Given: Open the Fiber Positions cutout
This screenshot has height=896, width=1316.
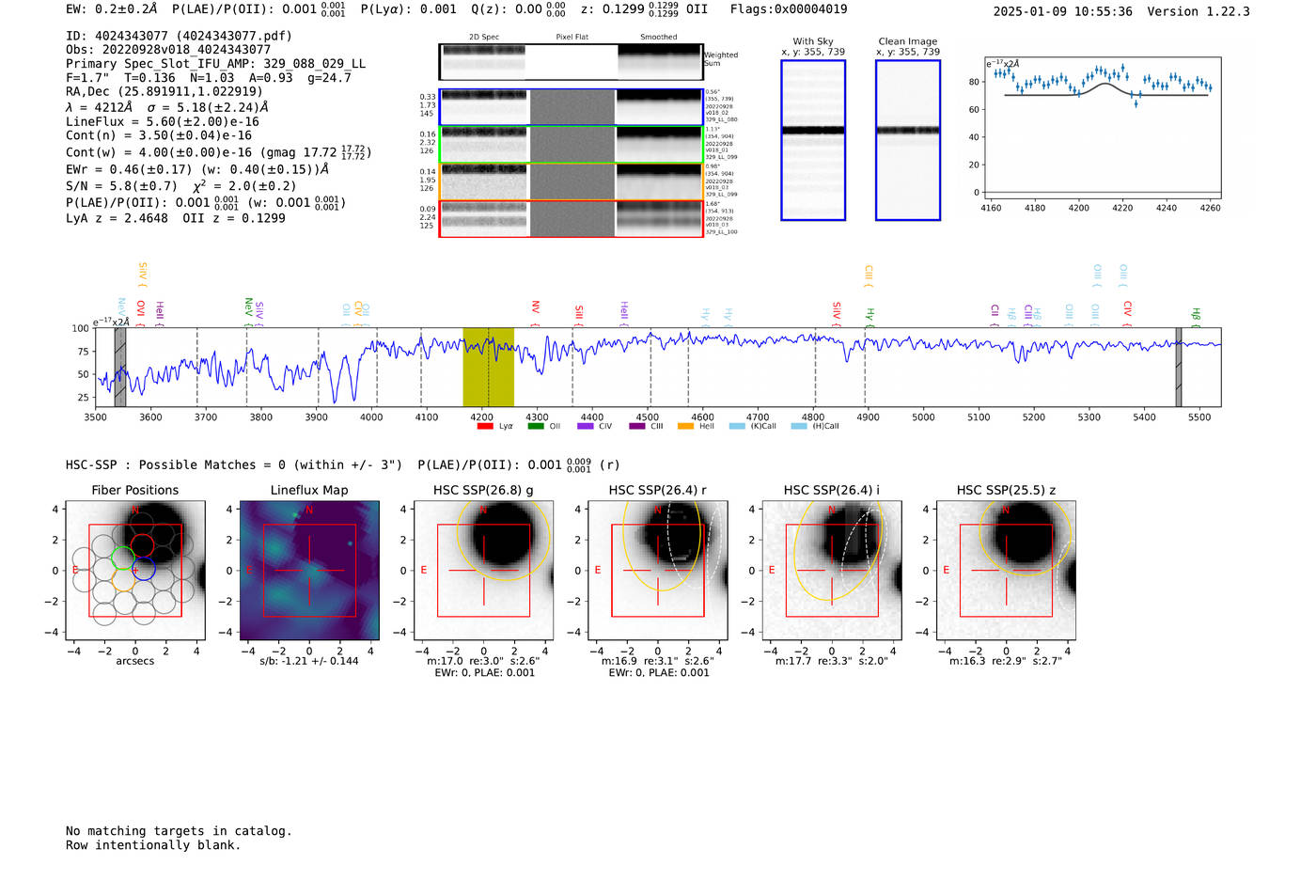Looking at the screenshot, I should tap(135, 571).
